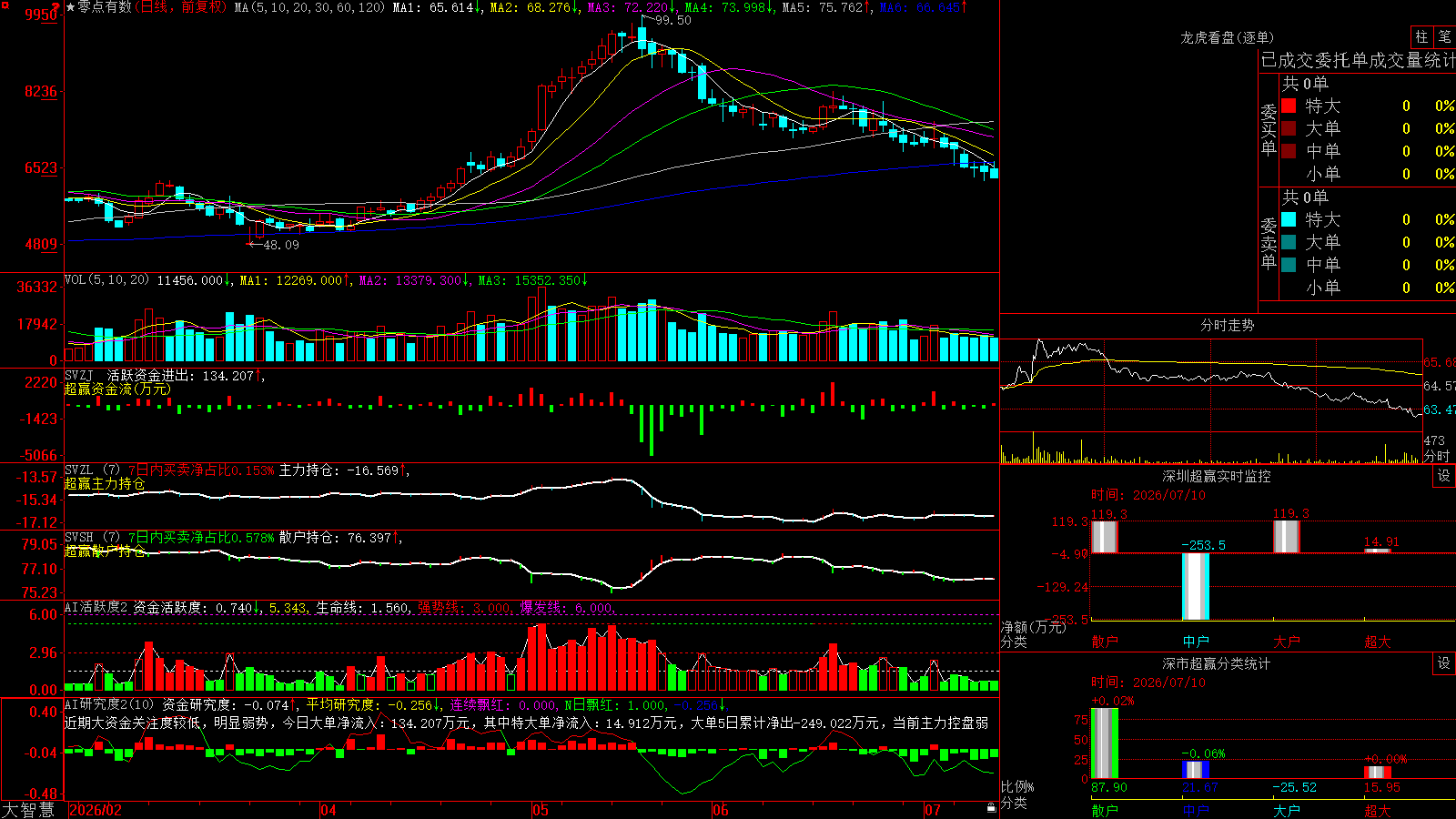Jump to the 06 month marker
The image size is (1456, 819).
click(x=721, y=810)
